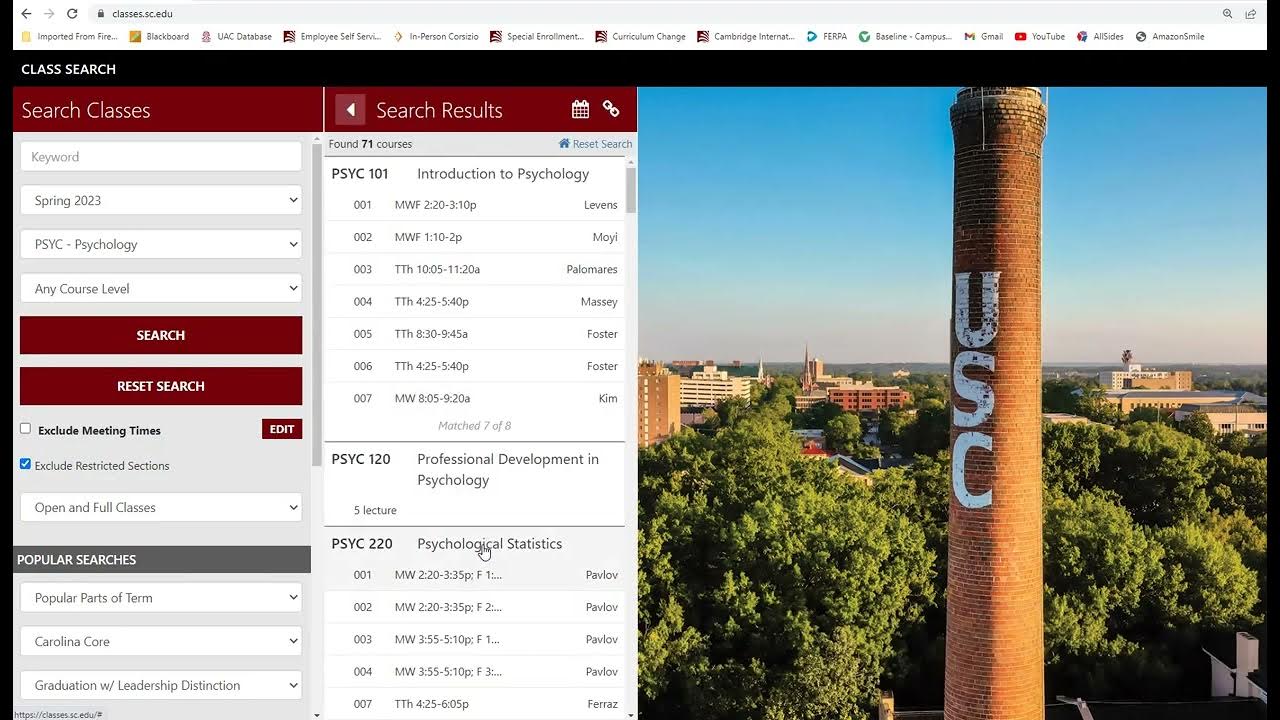The height and width of the screenshot is (720, 1280).
Task: Uncheck Exclude Restricted Sections checkbox
Action: click(26, 464)
